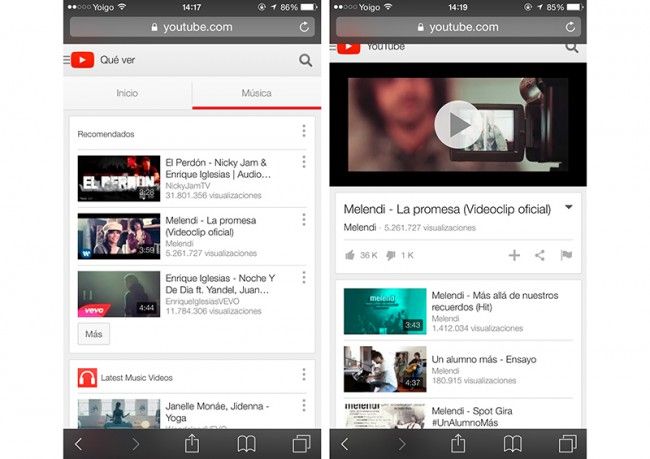Tap the YouTube logo in right phone
The height and width of the screenshot is (459, 650).
click(x=348, y=48)
